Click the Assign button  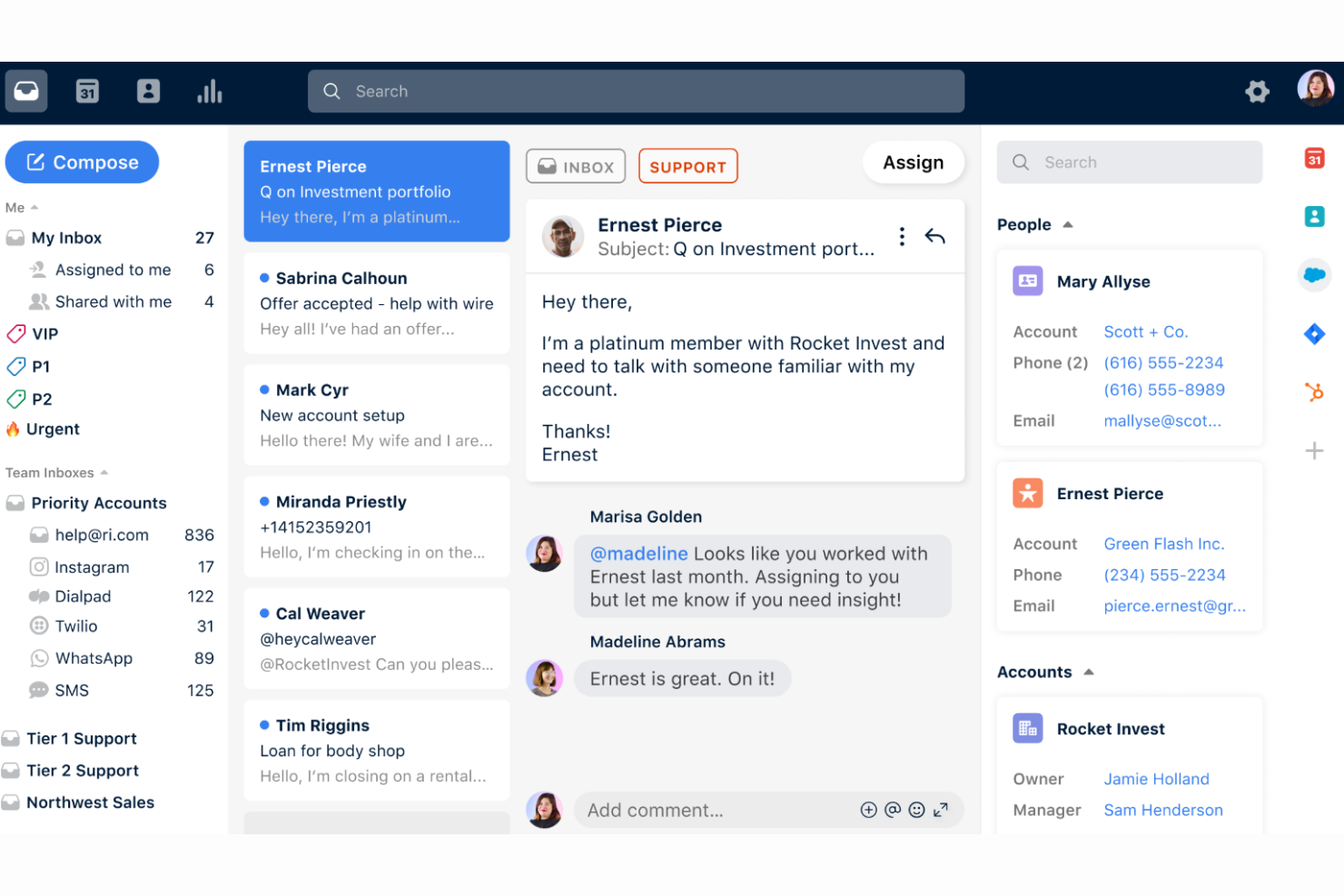pyautogui.click(x=913, y=162)
